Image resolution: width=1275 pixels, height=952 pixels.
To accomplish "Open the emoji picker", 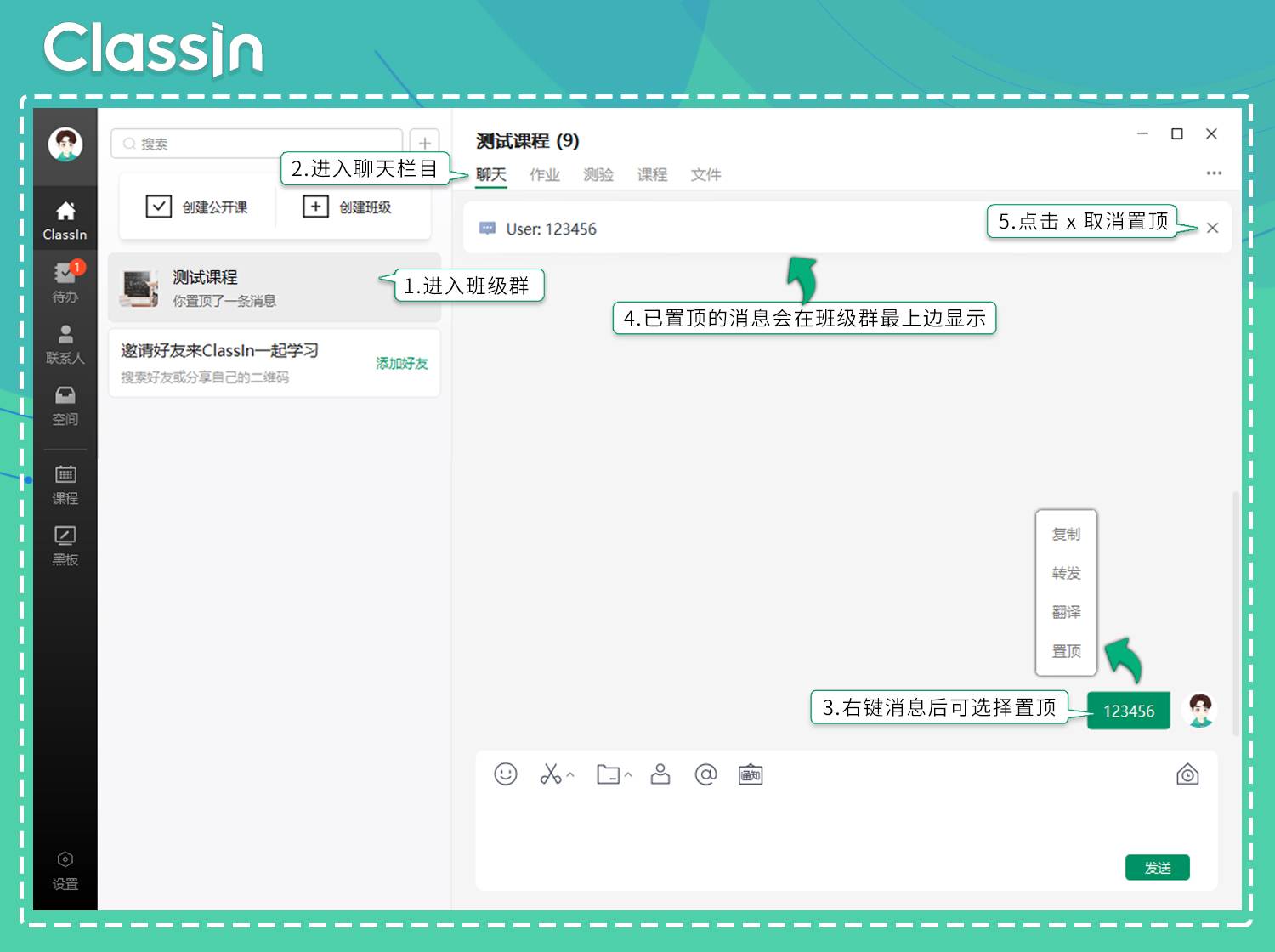I will [506, 773].
